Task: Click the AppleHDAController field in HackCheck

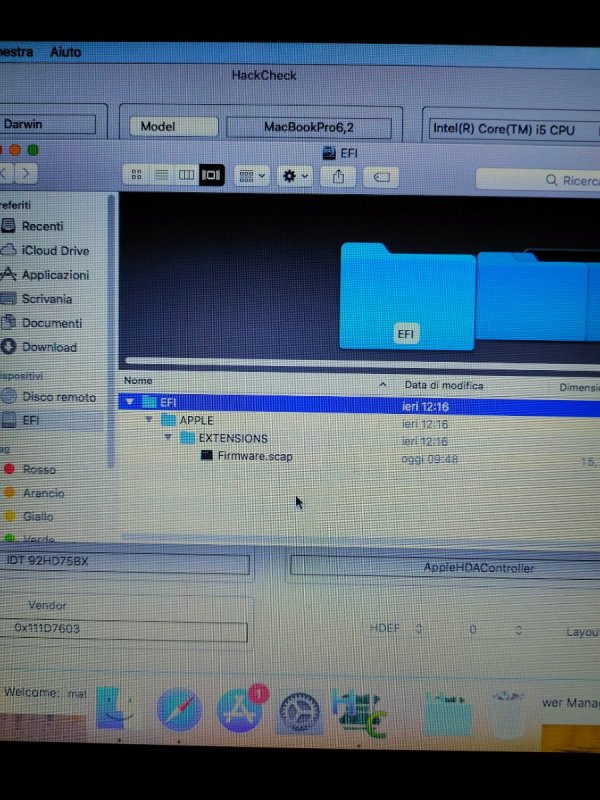Action: click(x=445, y=568)
